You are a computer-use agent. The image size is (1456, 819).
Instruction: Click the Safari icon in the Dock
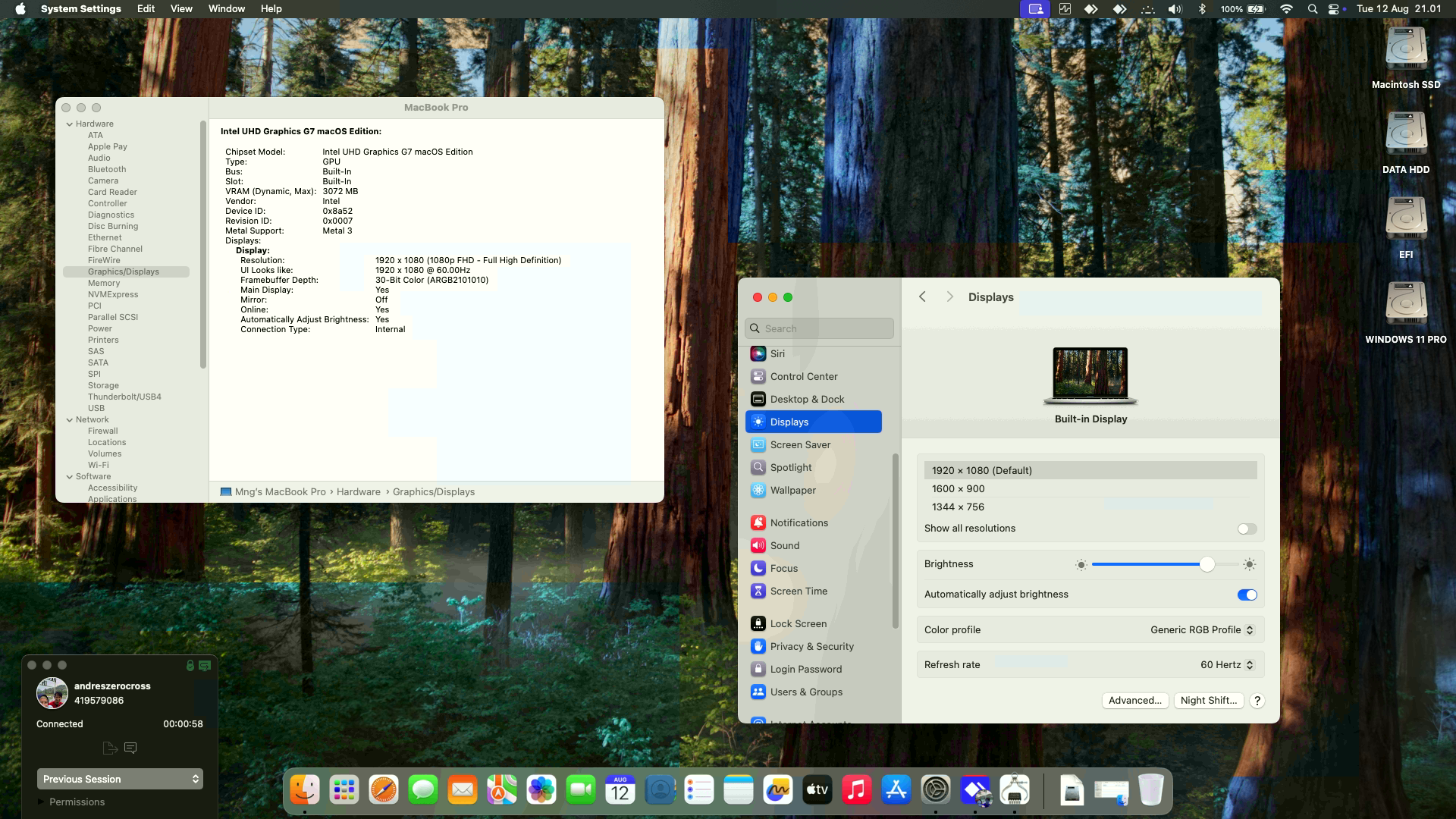click(x=384, y=791)
